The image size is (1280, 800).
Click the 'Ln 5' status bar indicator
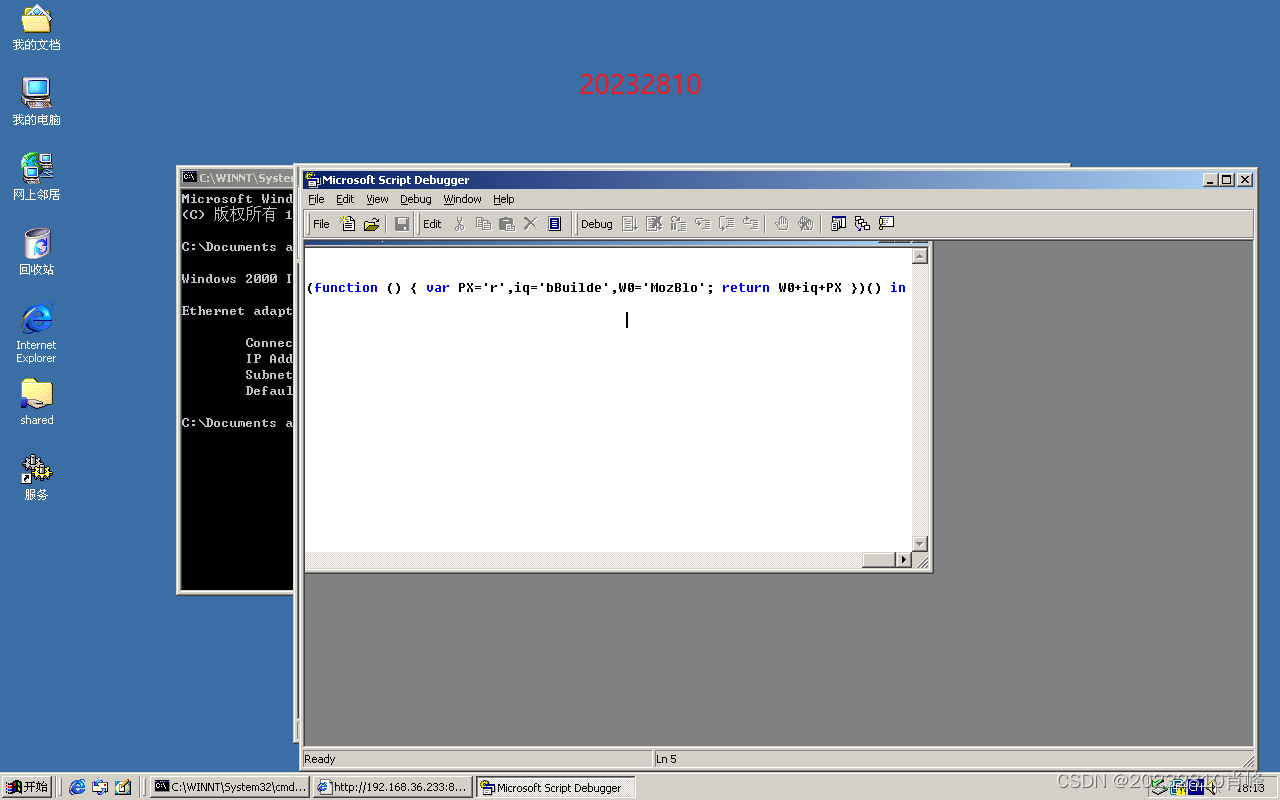tap(666, 759)
